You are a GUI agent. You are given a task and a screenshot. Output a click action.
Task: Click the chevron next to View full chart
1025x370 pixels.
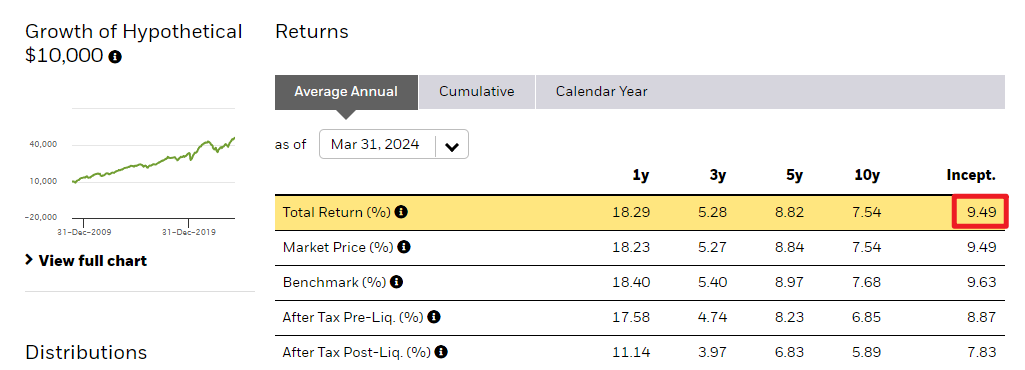(29, 260)
